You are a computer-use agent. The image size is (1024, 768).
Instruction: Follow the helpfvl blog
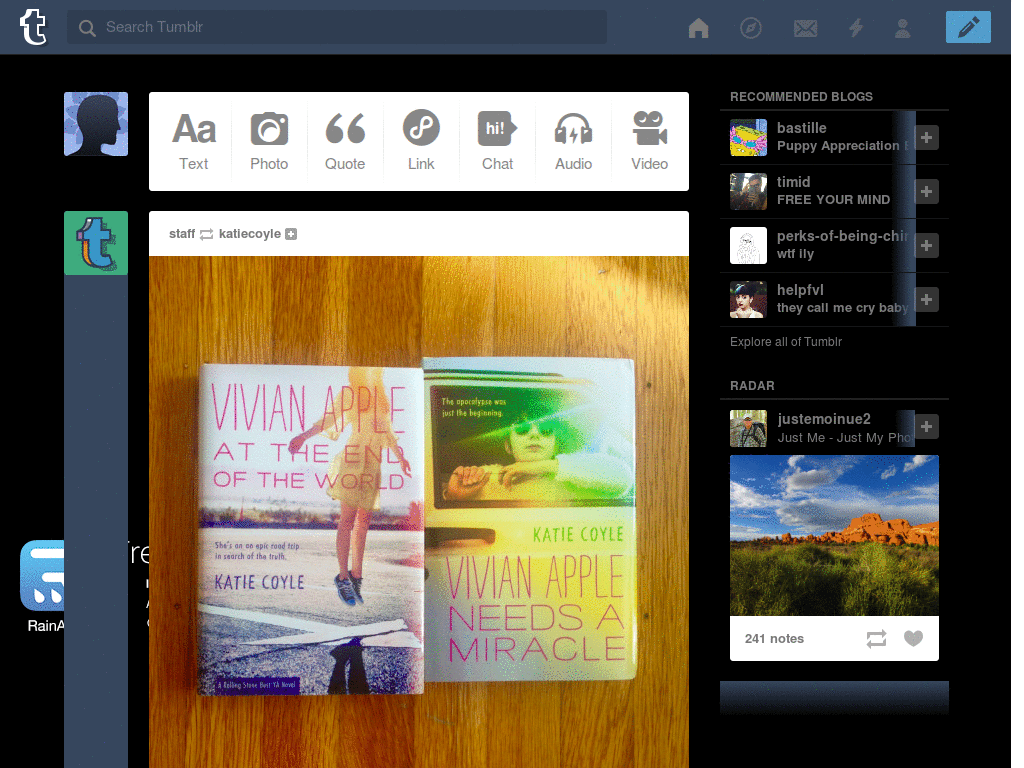(x=926, y=299)
